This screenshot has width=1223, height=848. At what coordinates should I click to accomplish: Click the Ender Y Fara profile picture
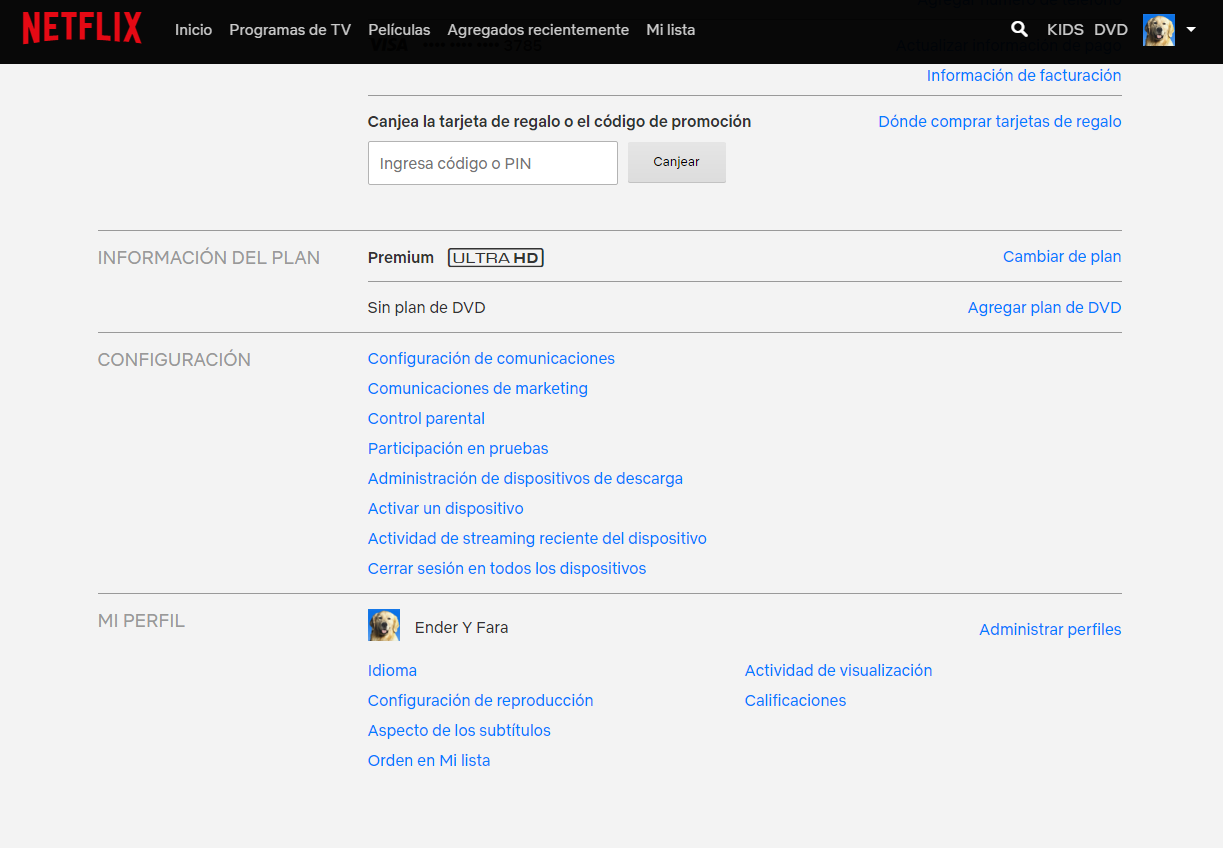(x=384, y=626)
